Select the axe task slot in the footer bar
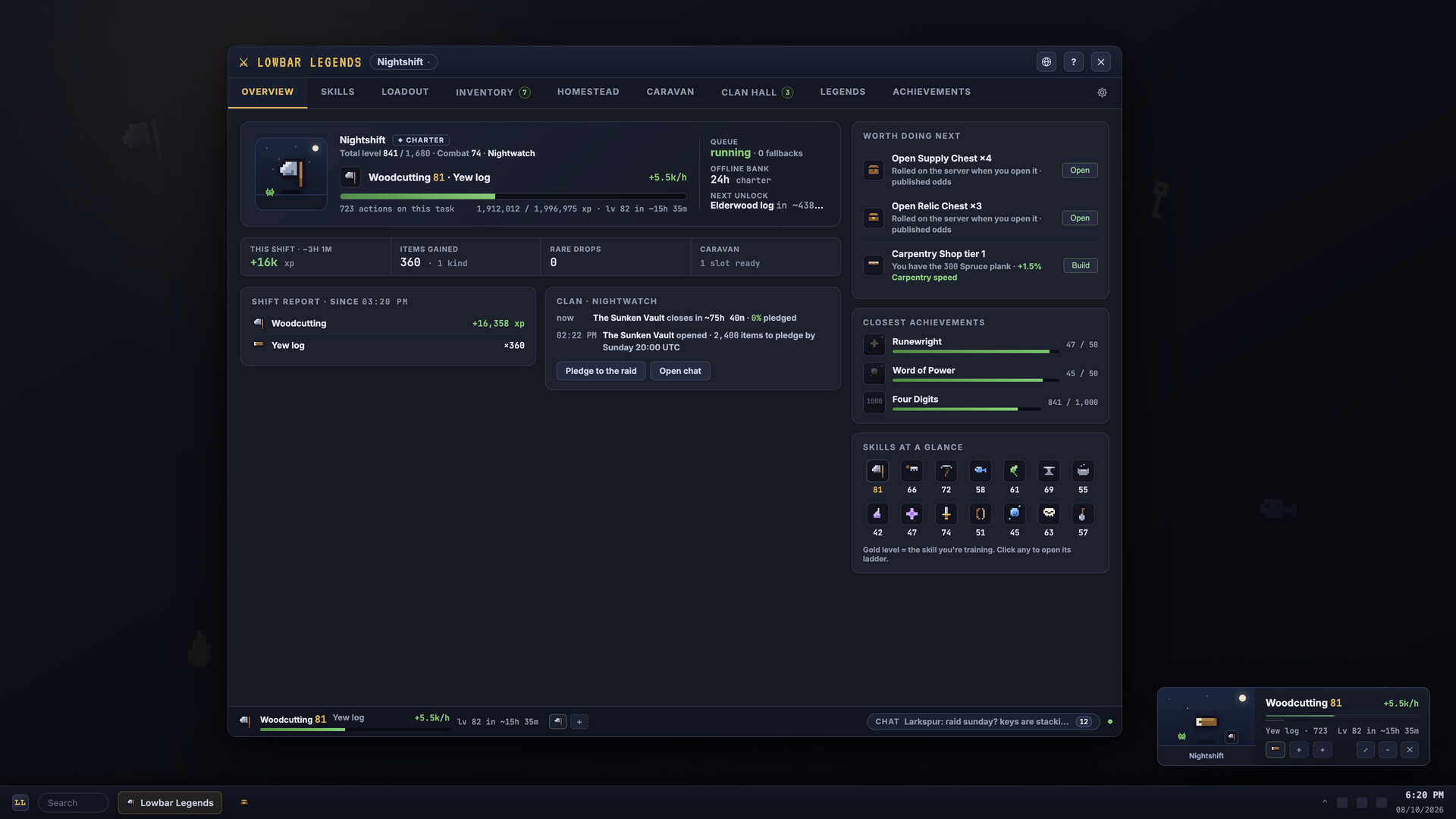Image resolution: width=1456 pixels, height=819 pixels. (558, 722)
